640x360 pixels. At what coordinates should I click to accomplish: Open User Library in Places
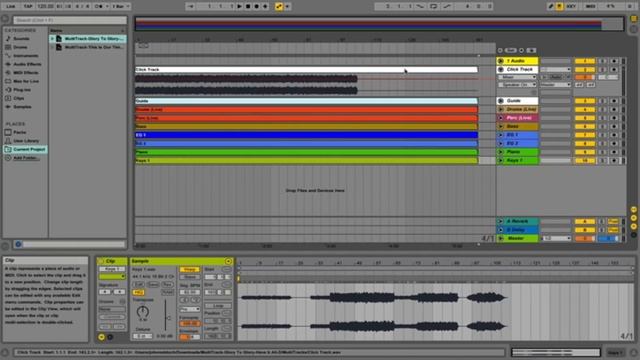coord(26,141)
